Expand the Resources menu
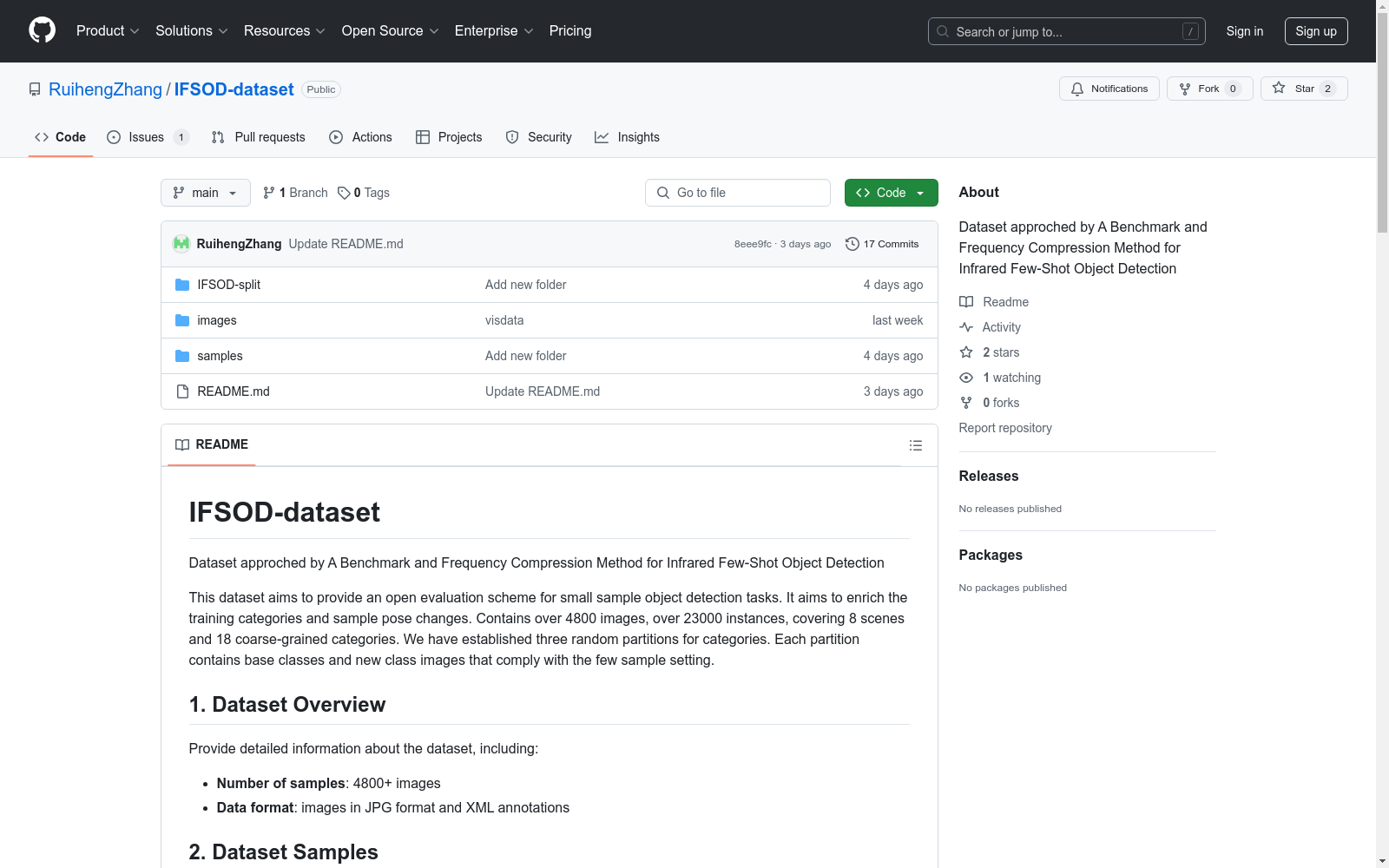This screenshot has height=868, width=1389. 285,30
